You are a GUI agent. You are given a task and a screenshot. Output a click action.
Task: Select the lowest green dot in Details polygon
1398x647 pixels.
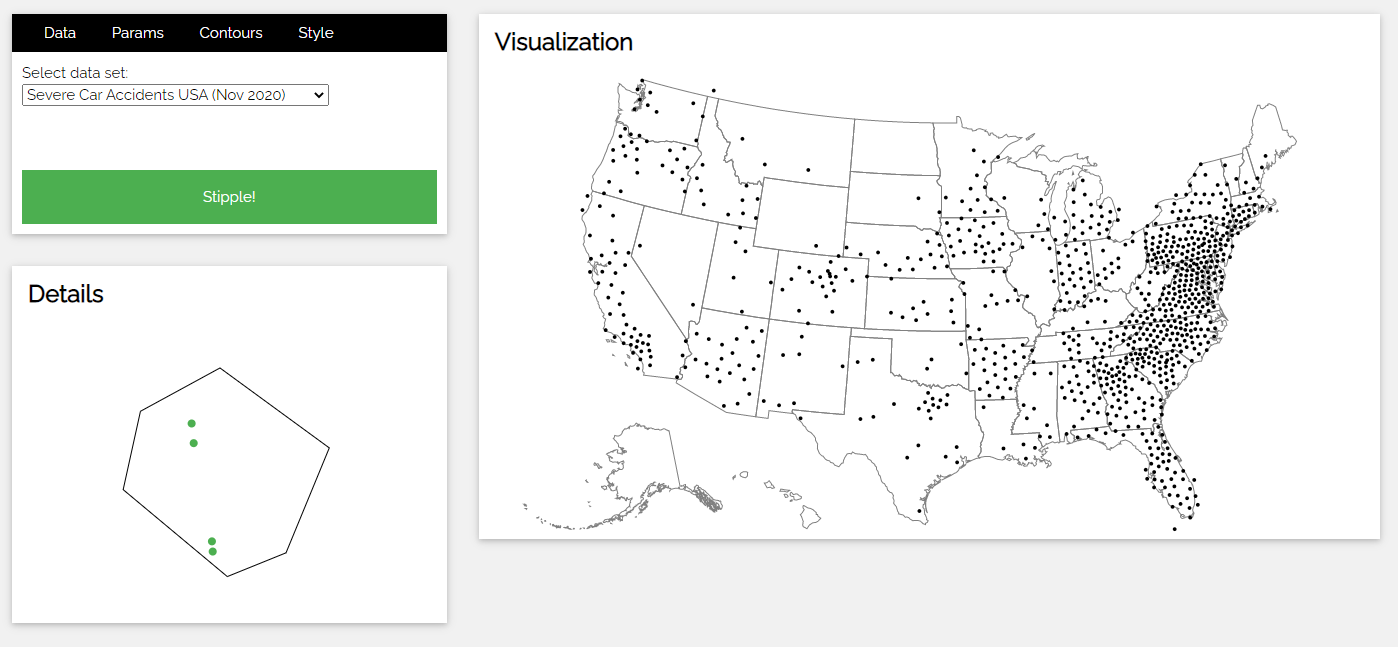click(x=213, y=551)
